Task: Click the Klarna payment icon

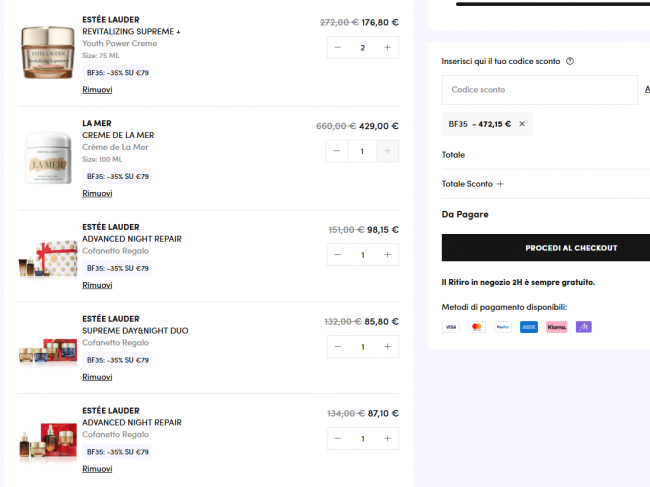Action: tap(556, 327)
